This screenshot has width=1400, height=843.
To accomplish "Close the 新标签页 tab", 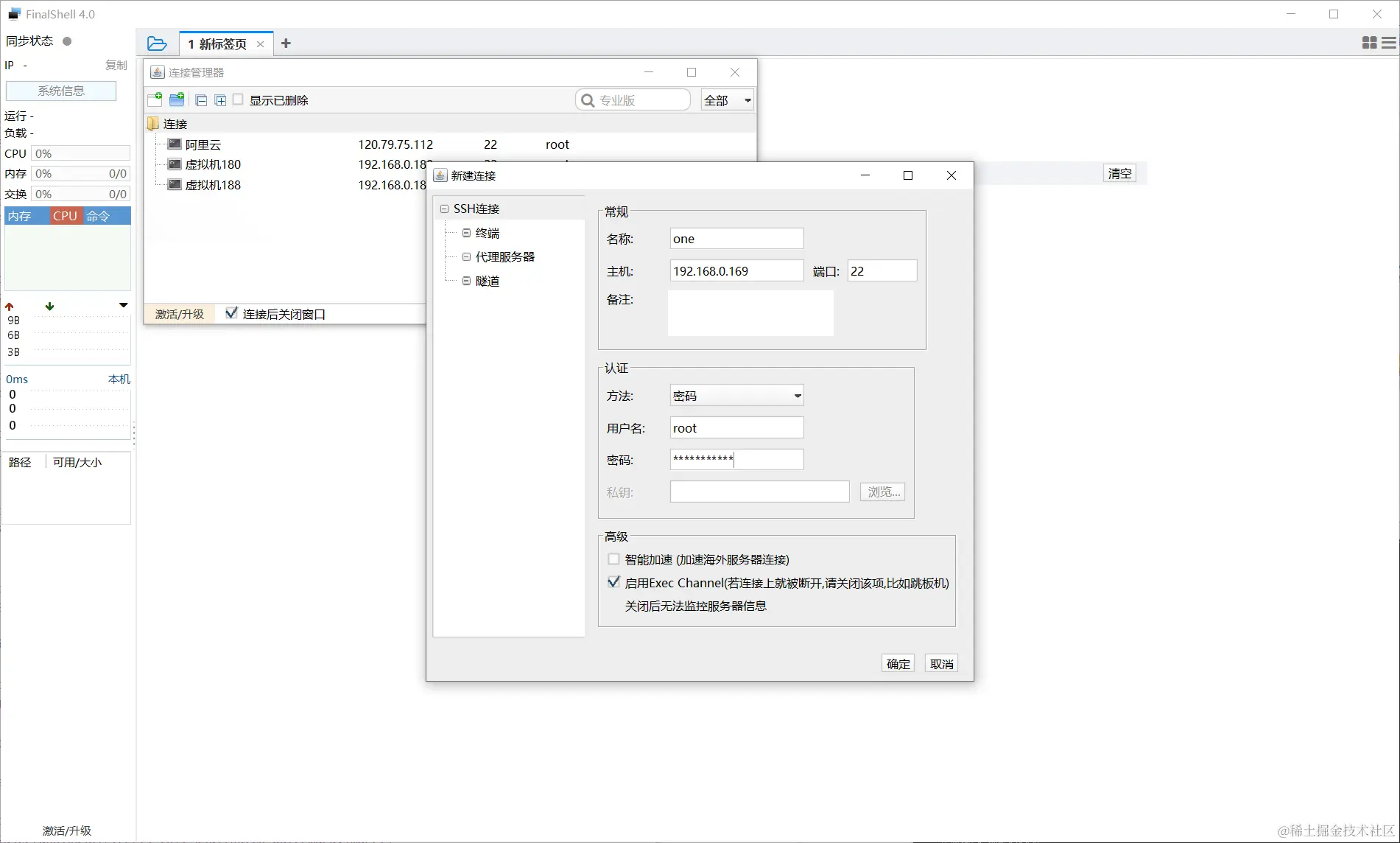I will click(x=260, y=44).
